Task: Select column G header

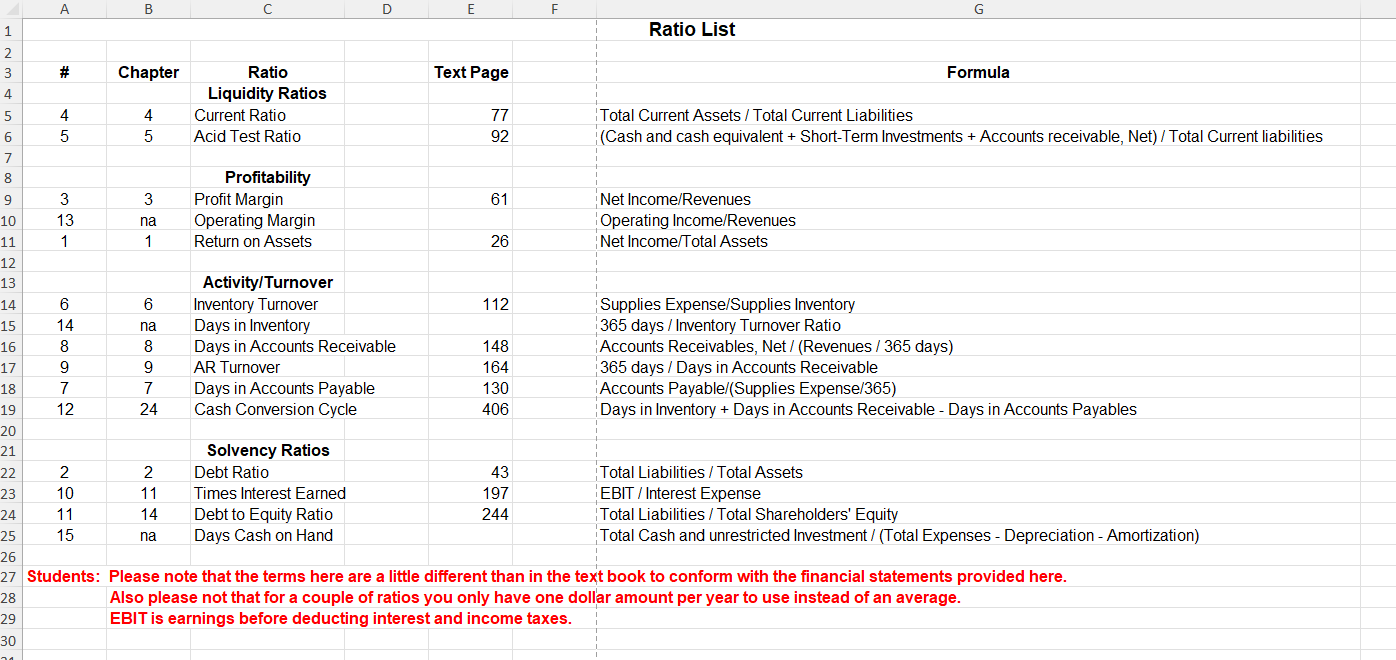Action: pos(978,9)
